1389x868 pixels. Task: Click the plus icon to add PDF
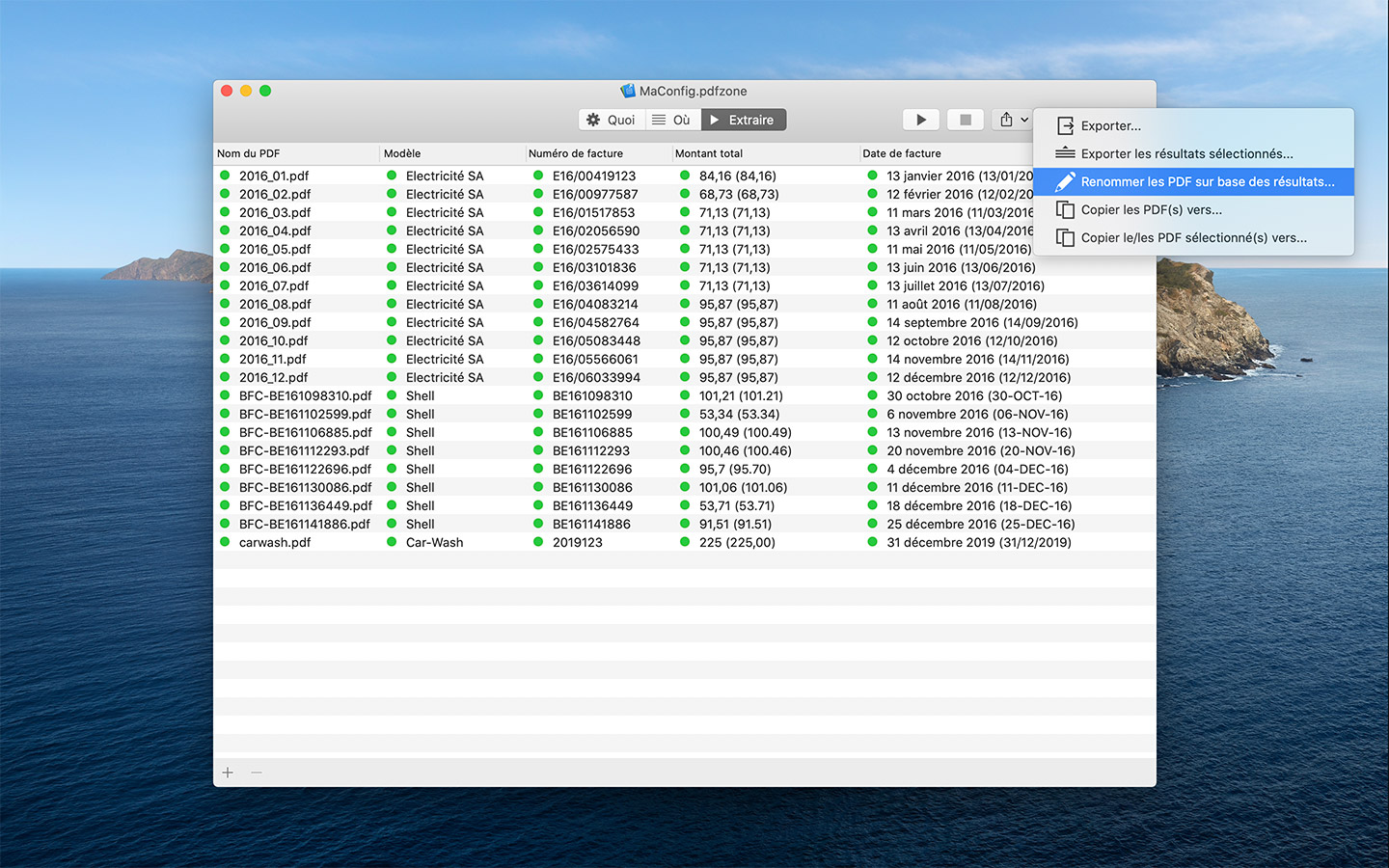228,773
